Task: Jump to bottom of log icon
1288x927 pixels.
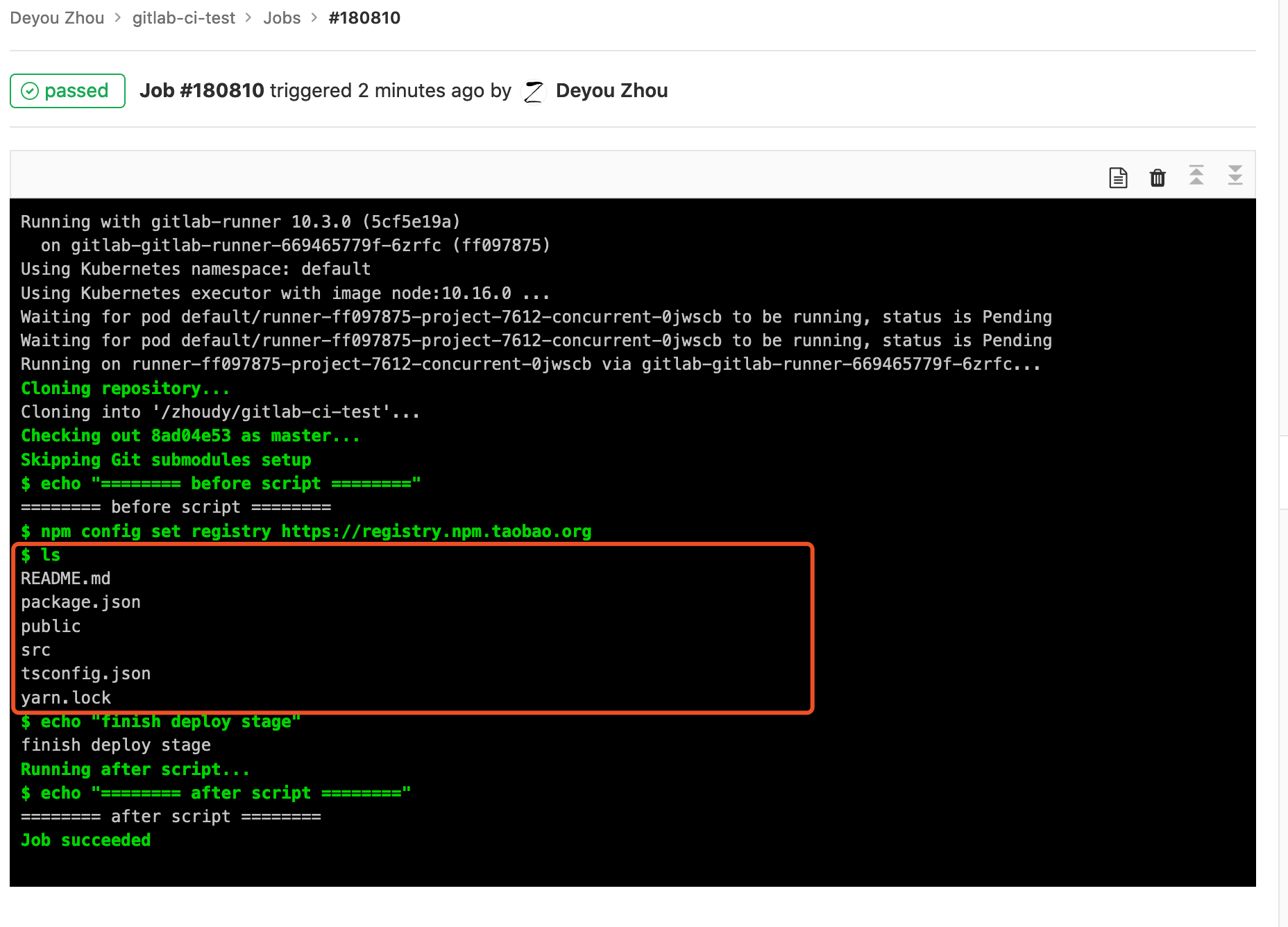Action: 1235,175
